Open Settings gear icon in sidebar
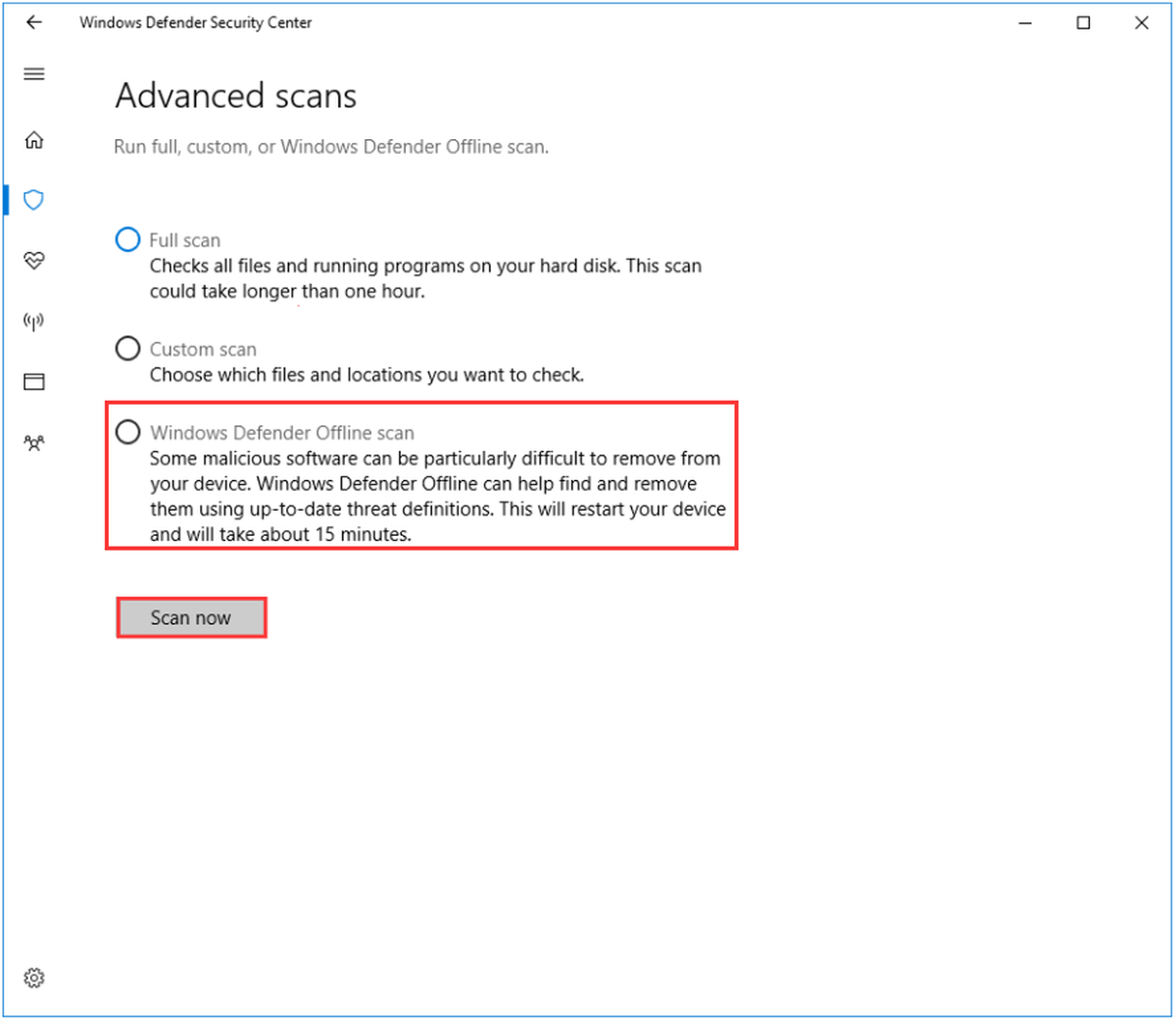The width and height of the screenshot is (1176, 1021). tap(34, 978)
